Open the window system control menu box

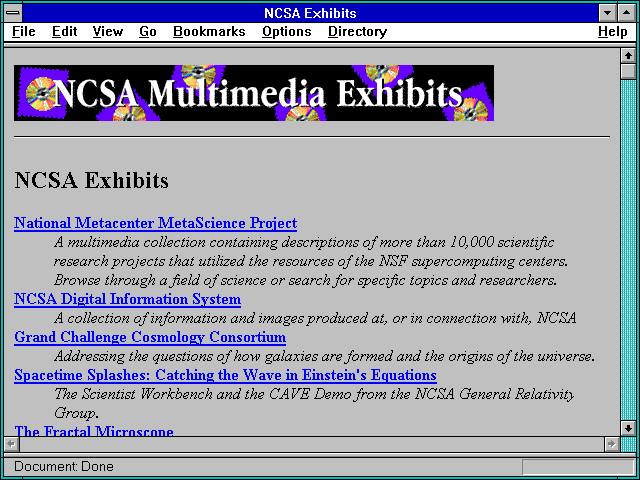click(13, 13)
